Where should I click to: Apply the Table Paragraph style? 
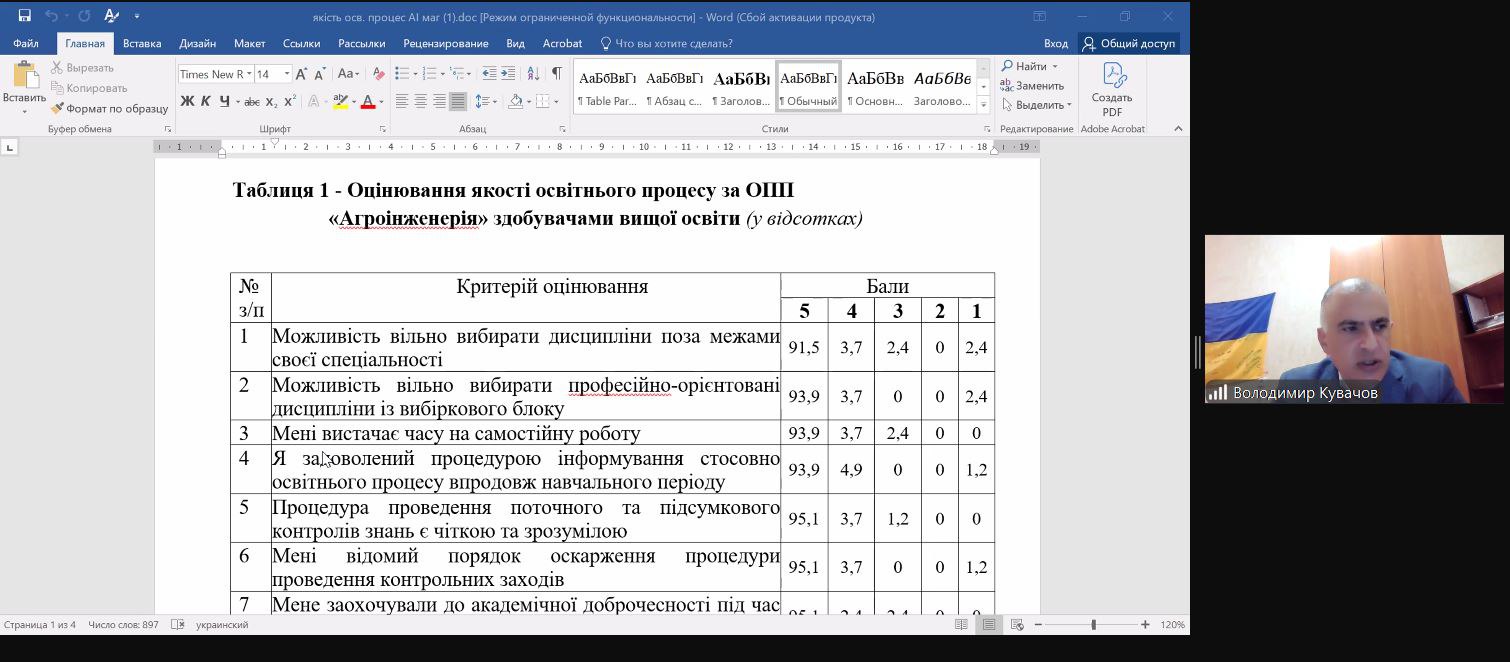pyautogui.click(x=607, y=87)
